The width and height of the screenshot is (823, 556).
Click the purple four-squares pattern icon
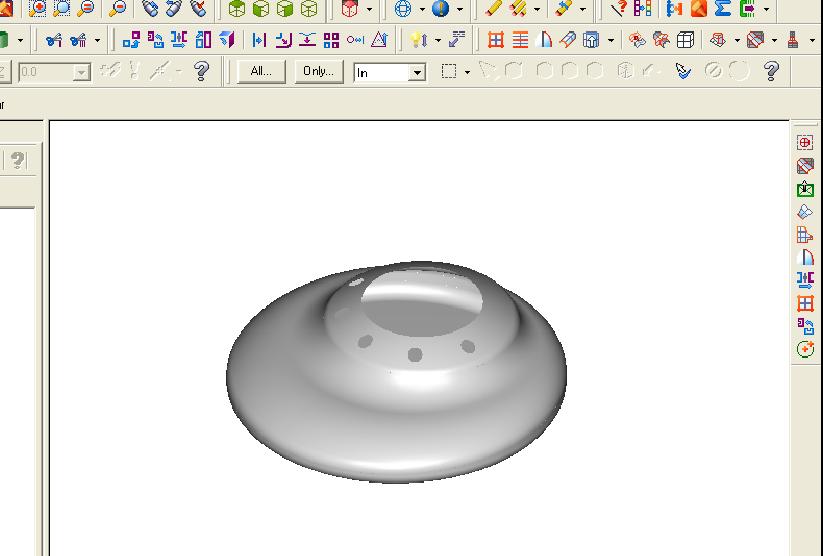[x=331, y=40]
